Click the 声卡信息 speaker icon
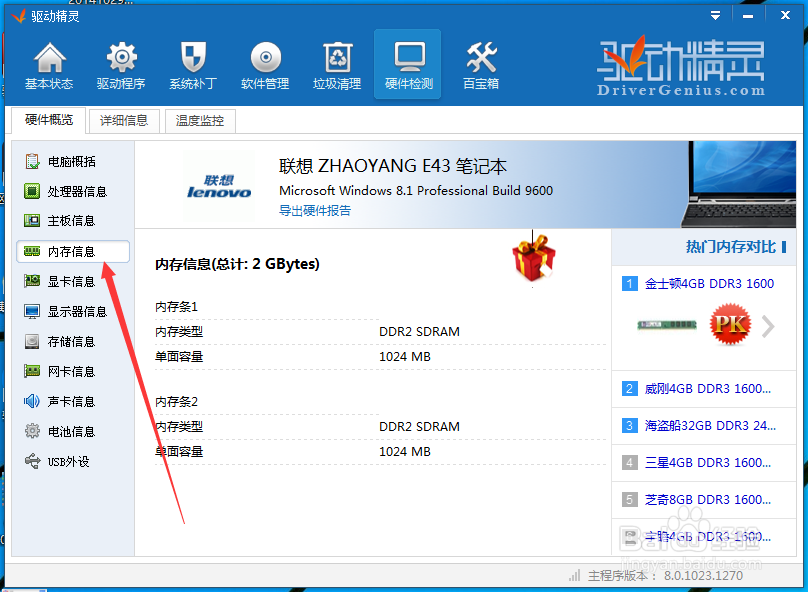 click(x=32, y=401)
